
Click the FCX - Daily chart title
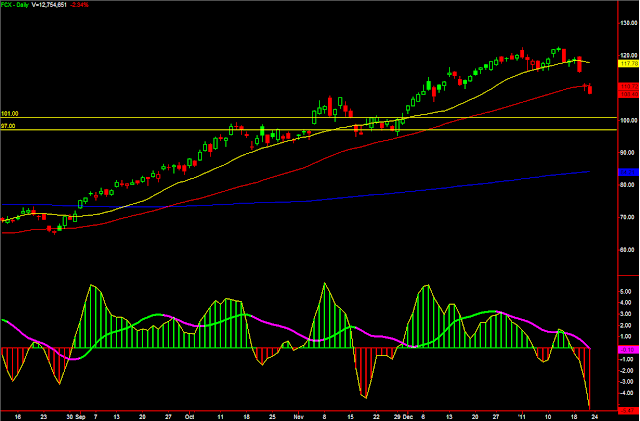[14, 5]
